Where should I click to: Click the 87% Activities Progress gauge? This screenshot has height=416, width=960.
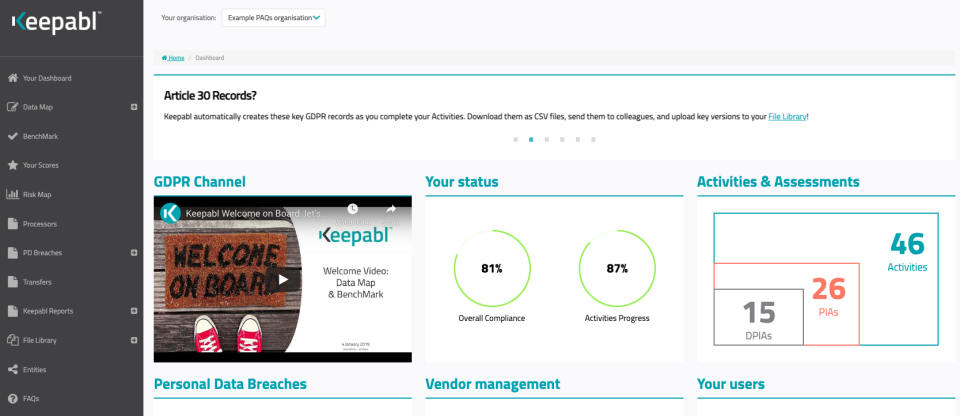pos(617,268)
